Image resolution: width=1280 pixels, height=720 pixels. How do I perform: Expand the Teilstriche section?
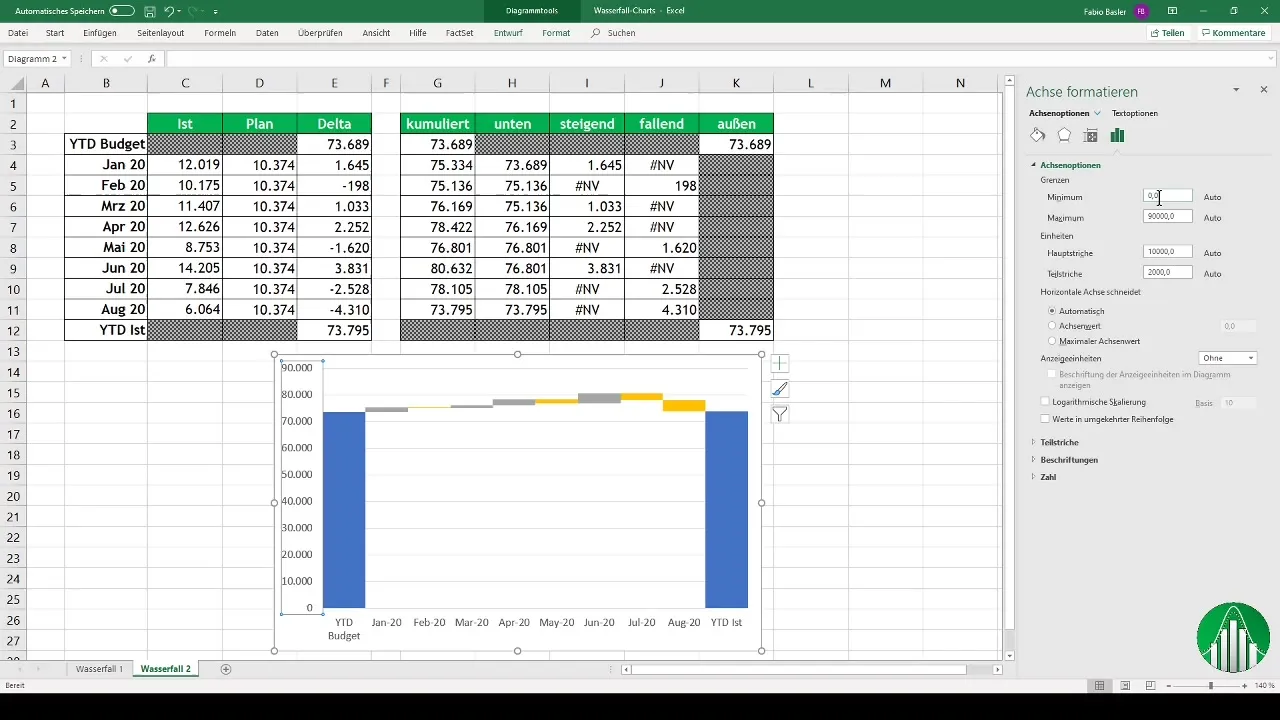pos(1033,441)
